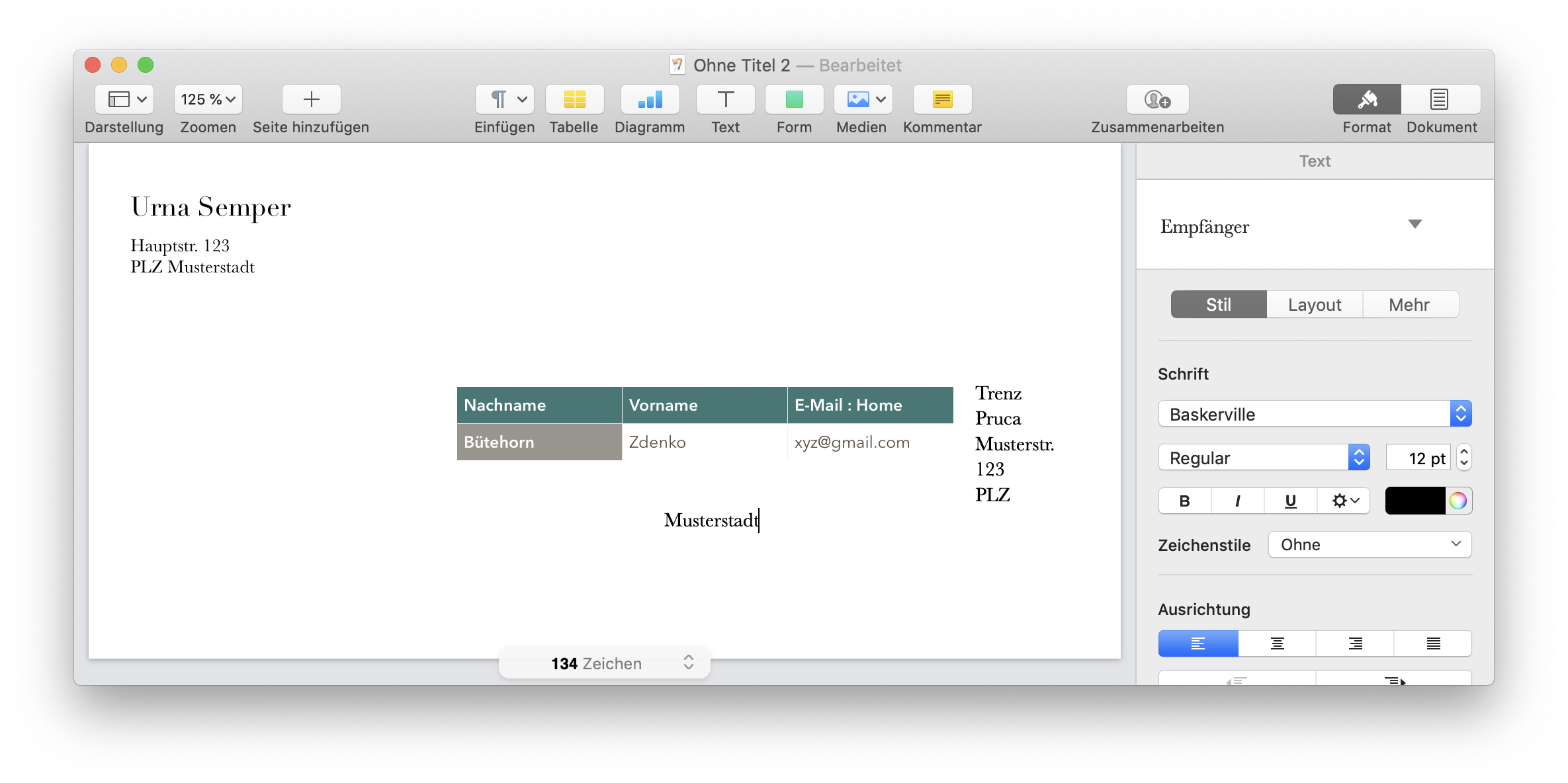1568x783 pixels.
Task: Open the Baskerville font dropdown
Action: click(x=1315, y=415)
